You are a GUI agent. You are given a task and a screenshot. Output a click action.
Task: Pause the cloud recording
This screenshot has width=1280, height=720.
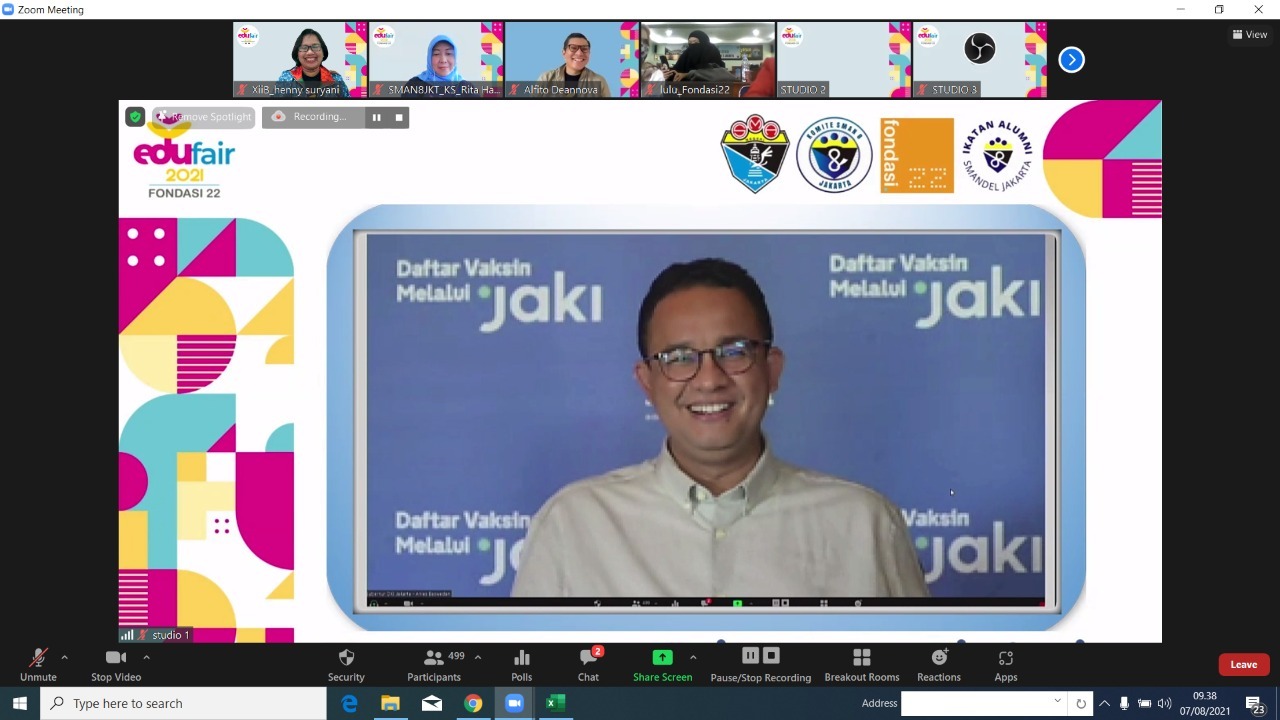(x=750, y=655)
